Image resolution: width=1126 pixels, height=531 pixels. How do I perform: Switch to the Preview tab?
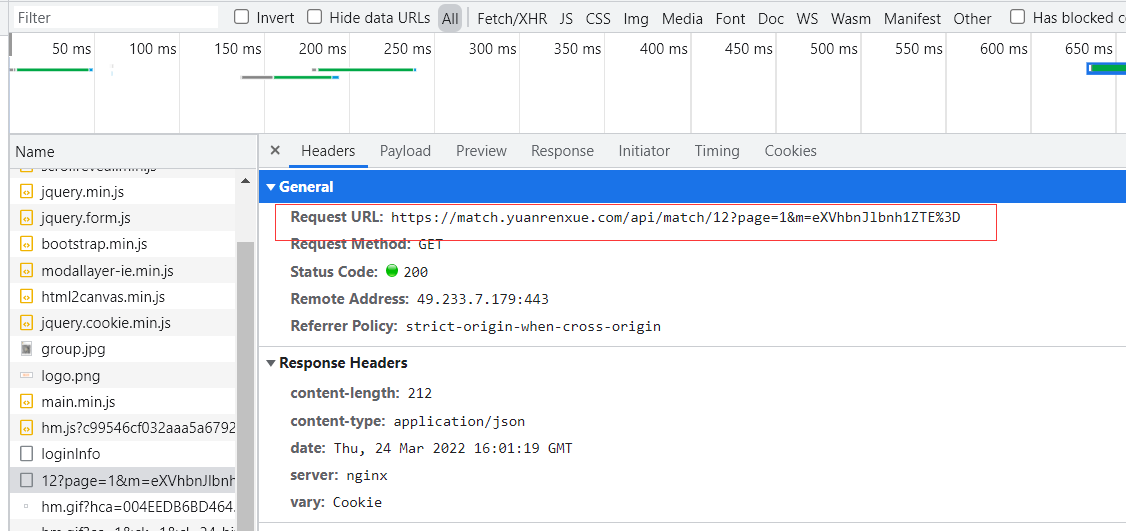click(481, 151)
